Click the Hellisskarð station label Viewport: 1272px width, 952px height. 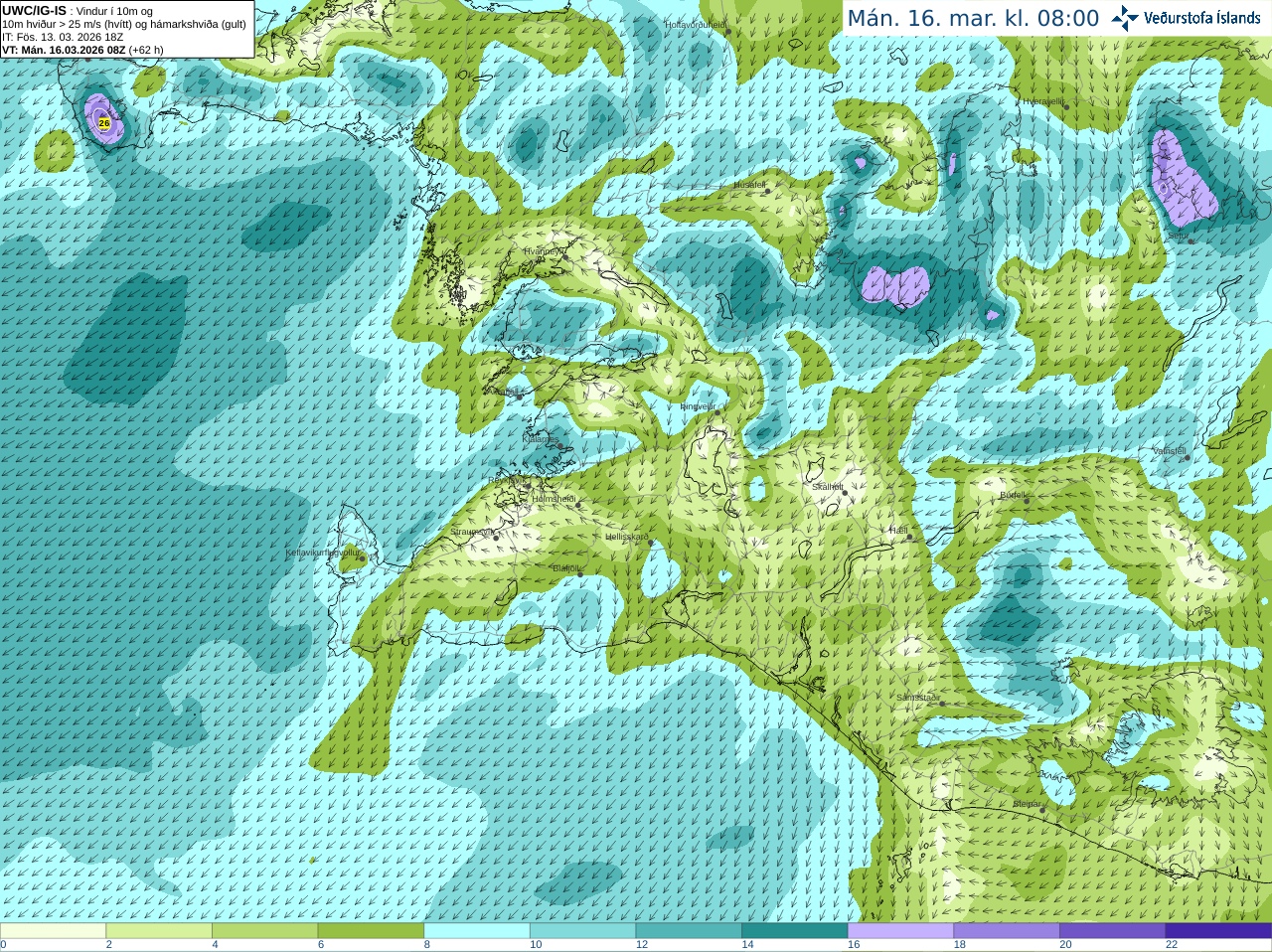626,537
